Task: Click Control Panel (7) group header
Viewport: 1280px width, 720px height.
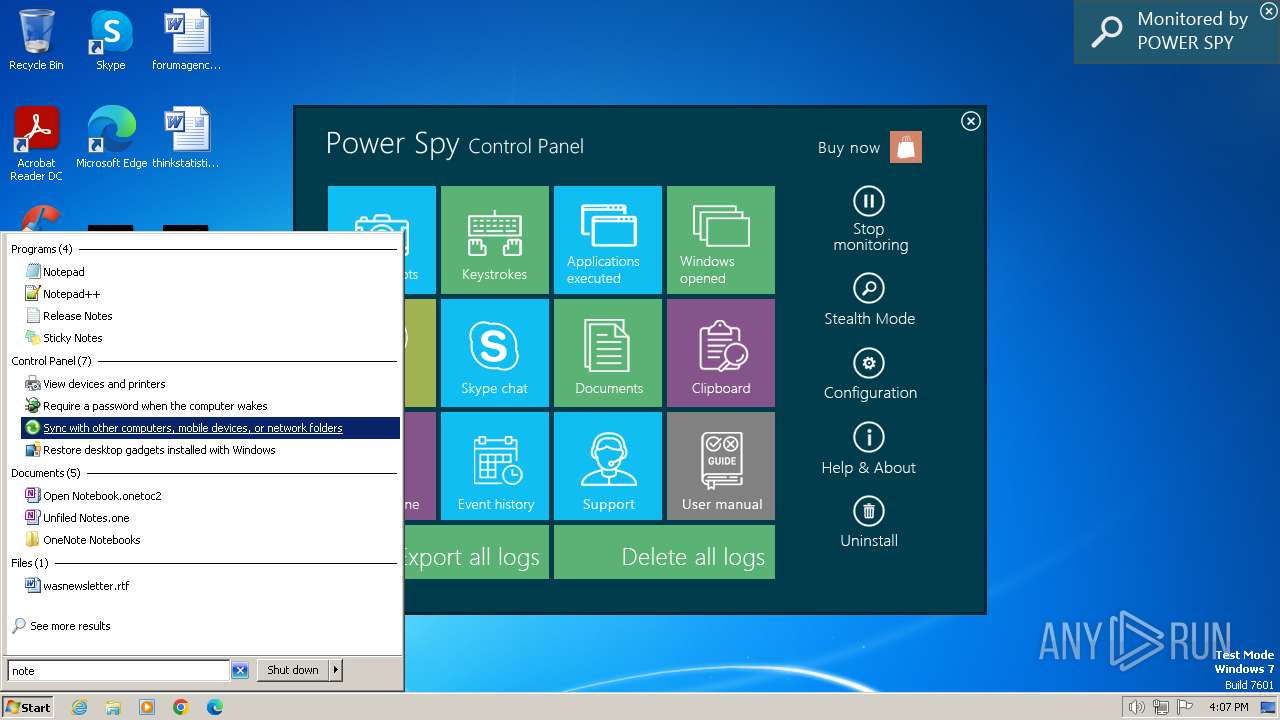Action: [51, 361]
